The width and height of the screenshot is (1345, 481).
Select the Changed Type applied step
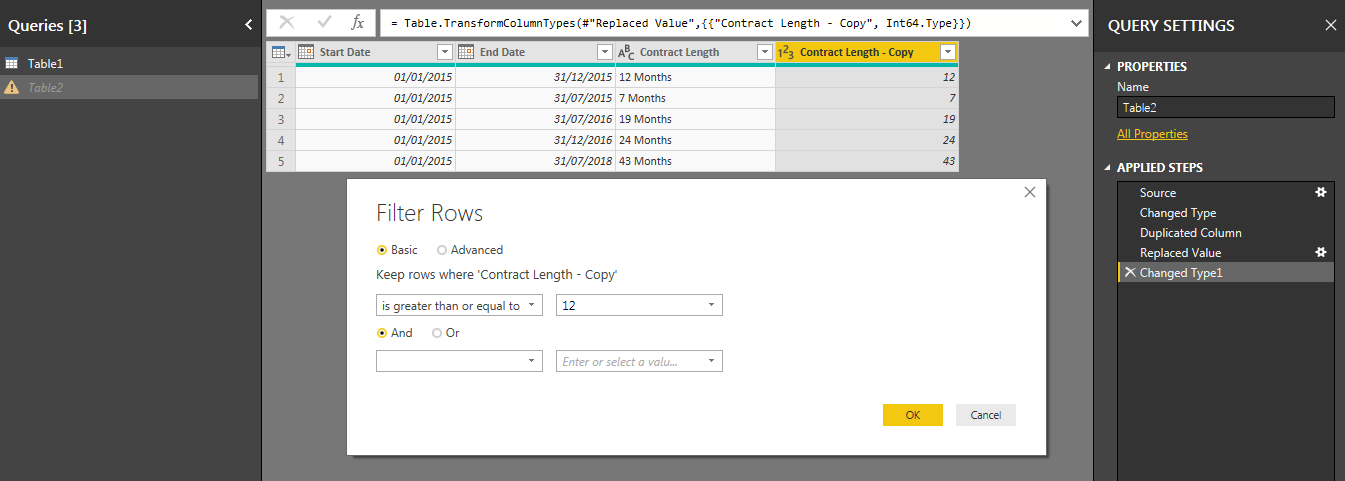coord(1225,213)
